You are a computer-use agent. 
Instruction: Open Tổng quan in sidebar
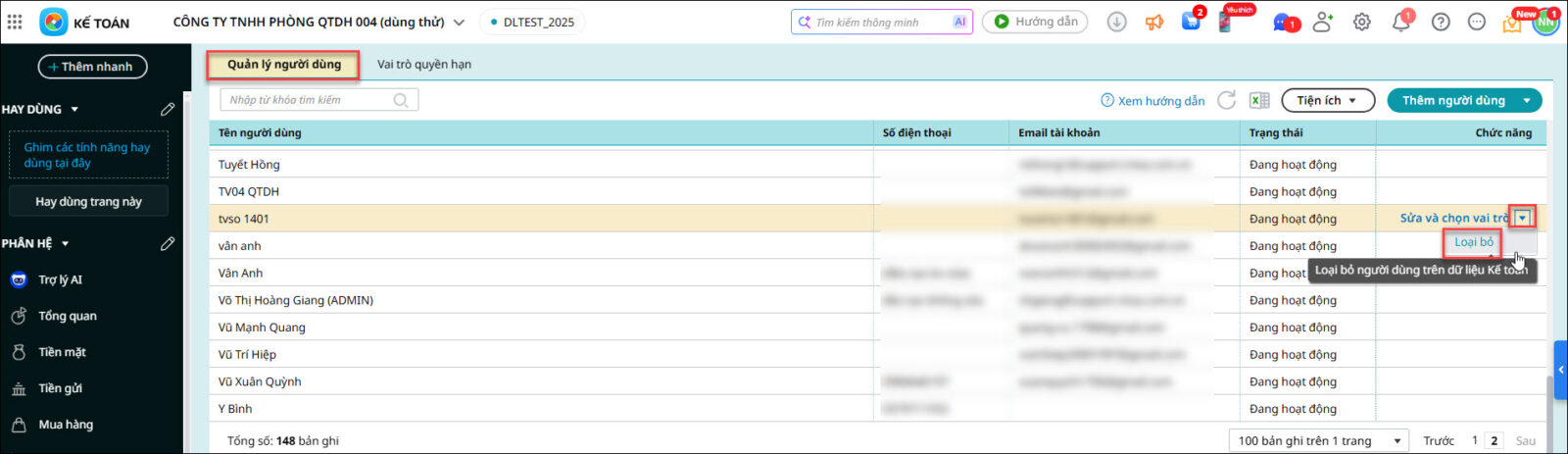click(x=67, y=316)
